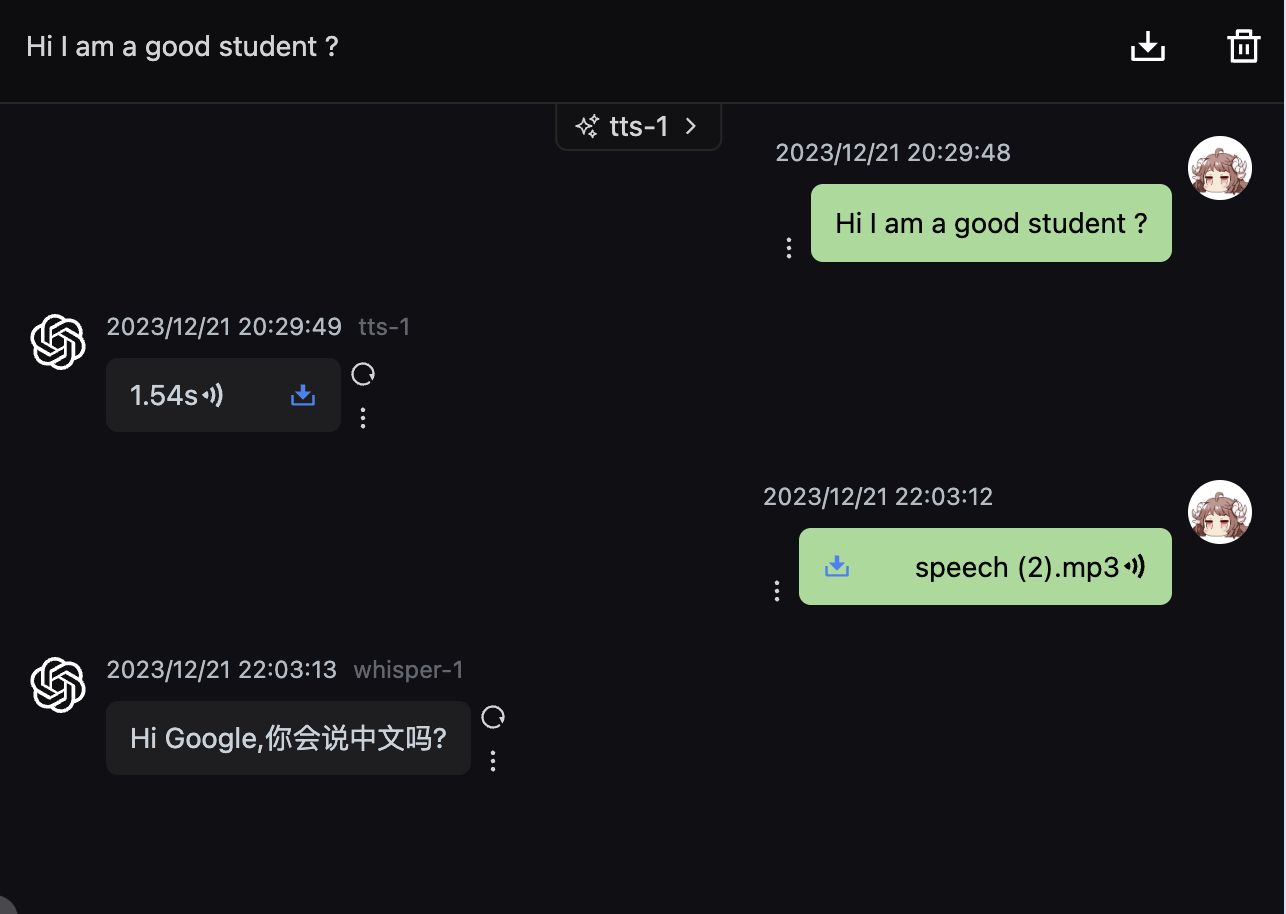This screenshot has height=914, width=1286.
Task: Click the user avatar beside first message
Action: (x=1220, y=168)
